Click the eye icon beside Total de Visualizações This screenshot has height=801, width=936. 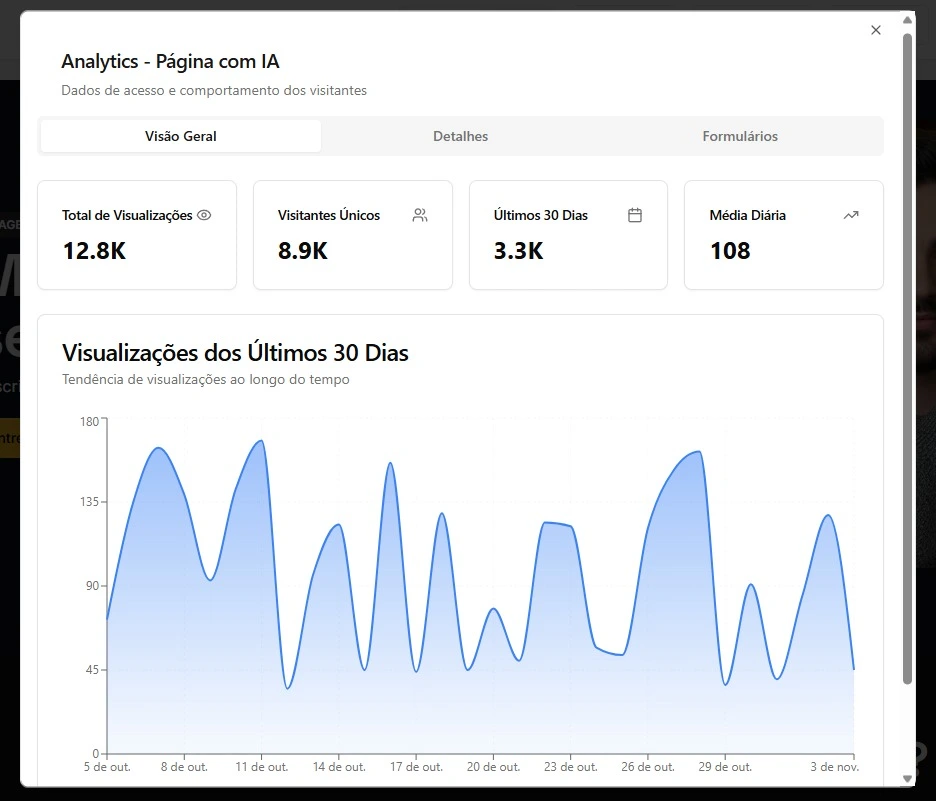tap(204, 215)
